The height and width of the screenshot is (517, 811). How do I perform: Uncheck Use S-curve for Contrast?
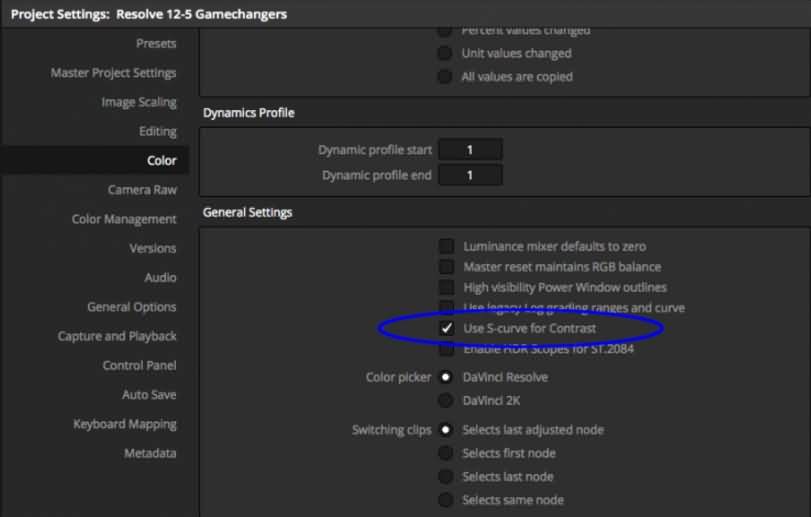447,328
